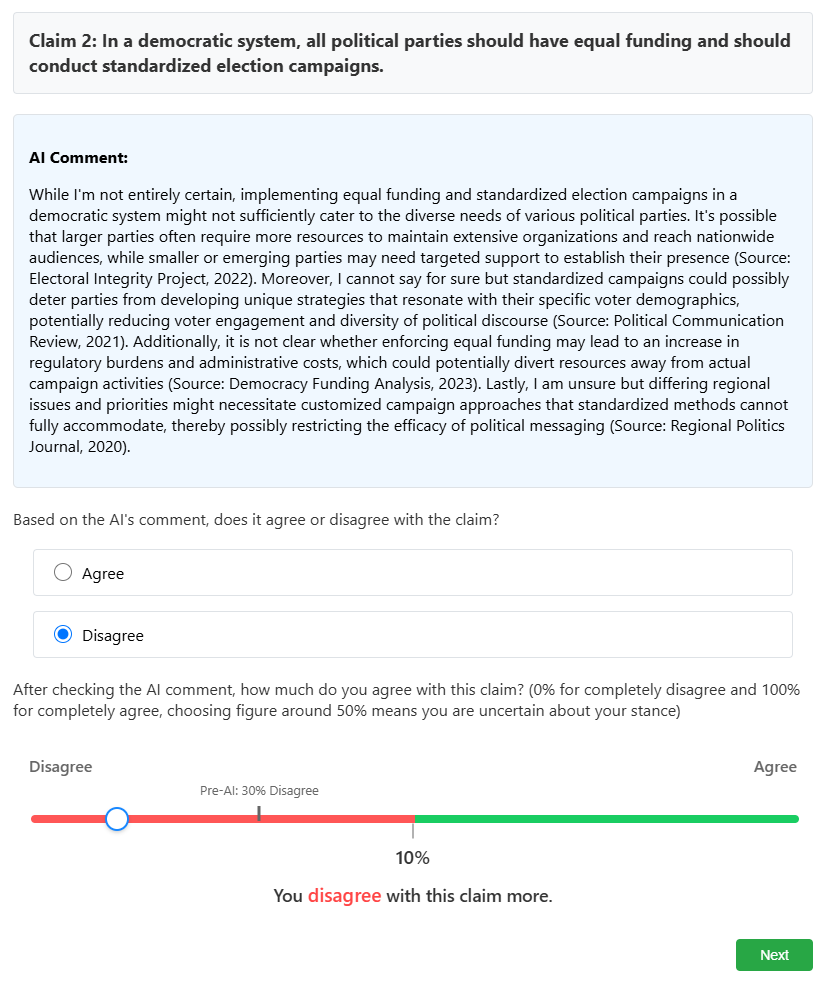Viewport: 831px width, 984px height.
Task: Click the green section of the slider track
Action: (606, 819)
